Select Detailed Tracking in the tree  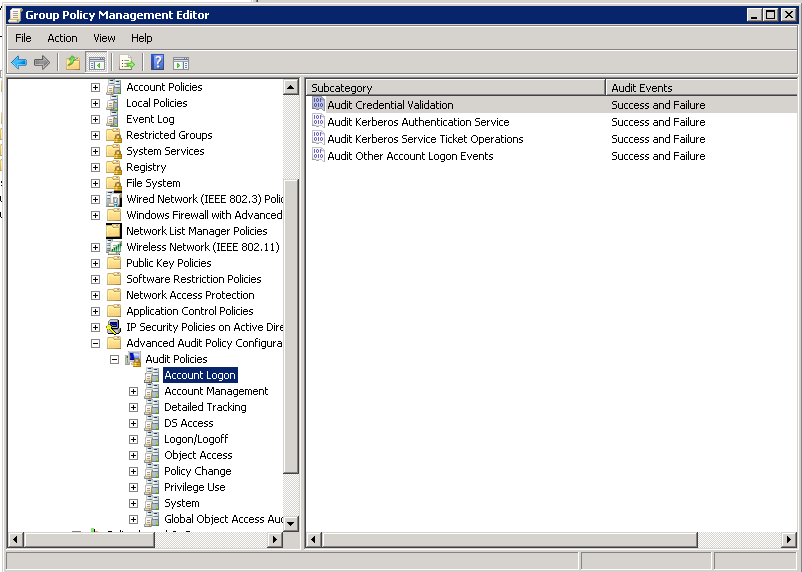click(205, 407)
